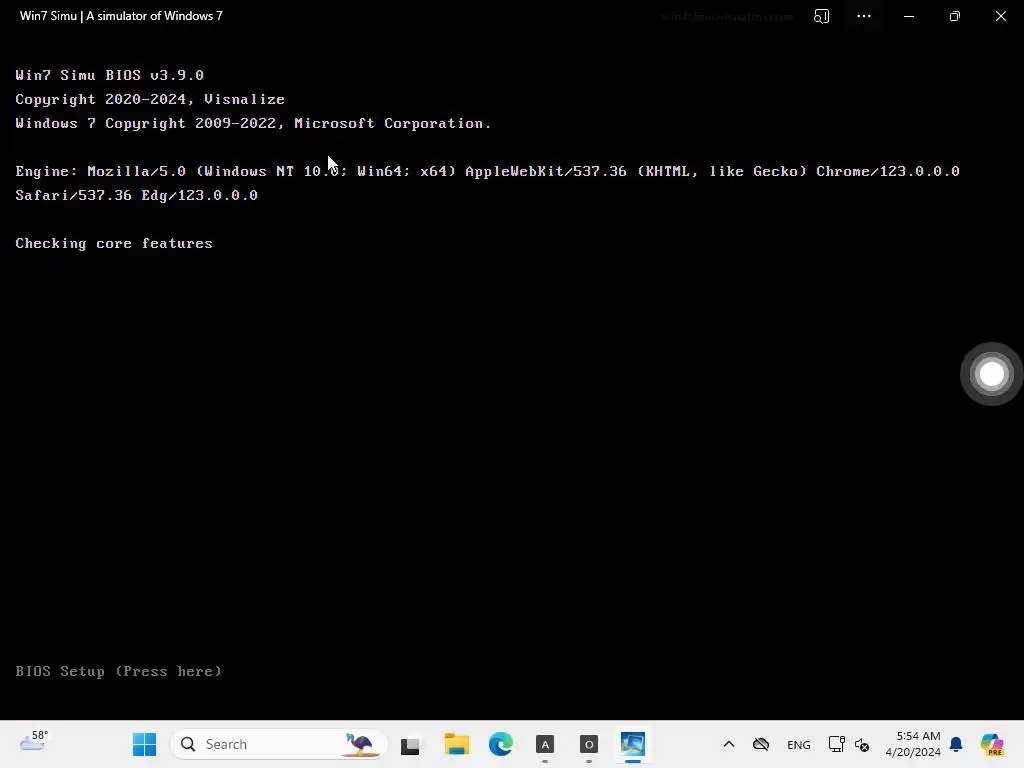Switch to the 'A' app on taskbar
This screenshot has width=1024, height=768.
point(545,744)
